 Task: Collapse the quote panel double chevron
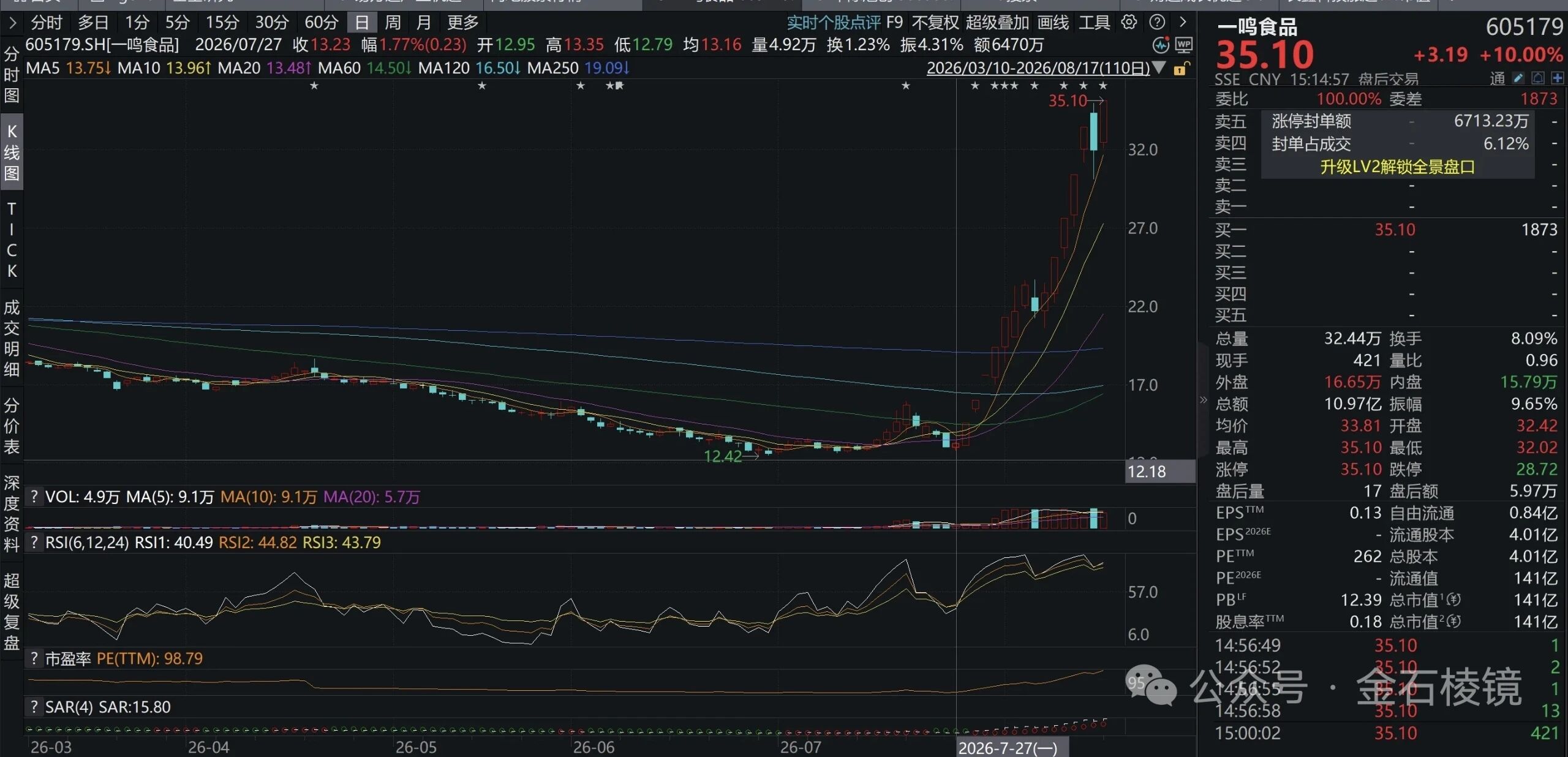click(x=1203, y=400)
